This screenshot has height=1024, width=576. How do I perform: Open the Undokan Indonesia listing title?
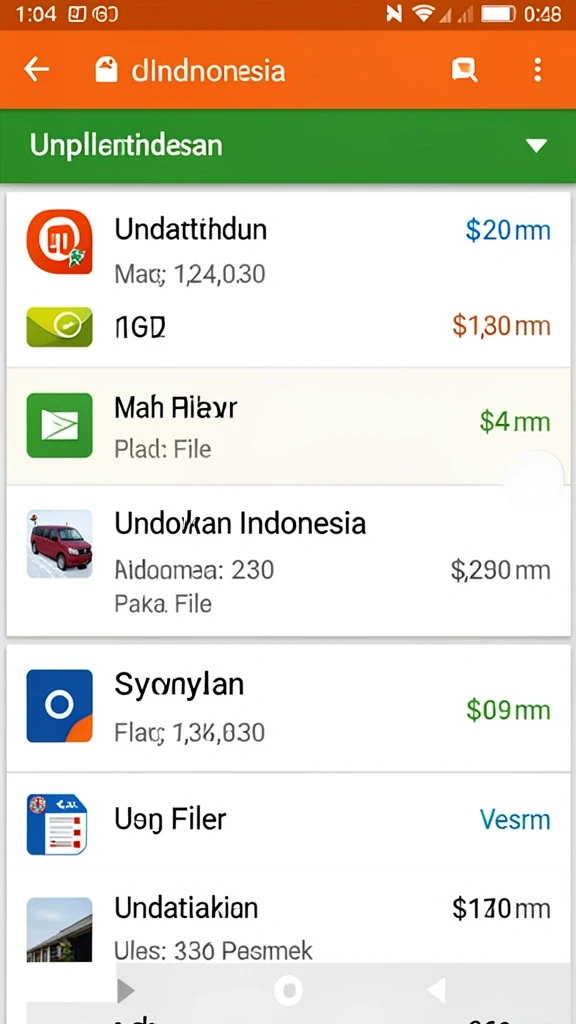(240, 523)
